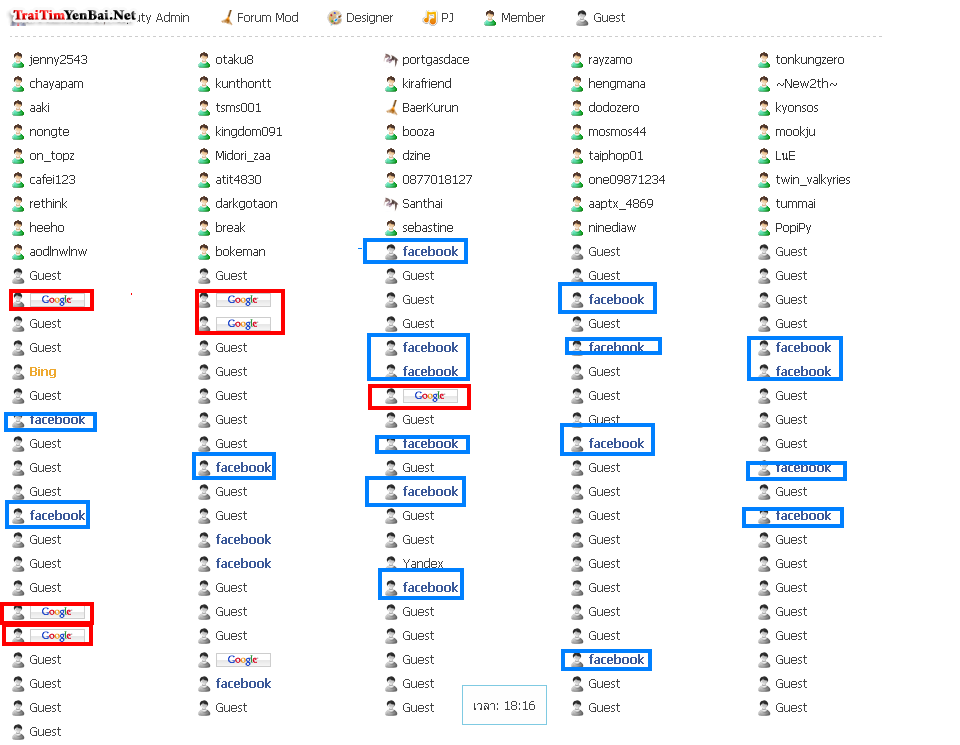The width and height of the screenshot is (960, 745).
Task: Click the Forum Mod broom icon in legend
Action: coord(227,18)
